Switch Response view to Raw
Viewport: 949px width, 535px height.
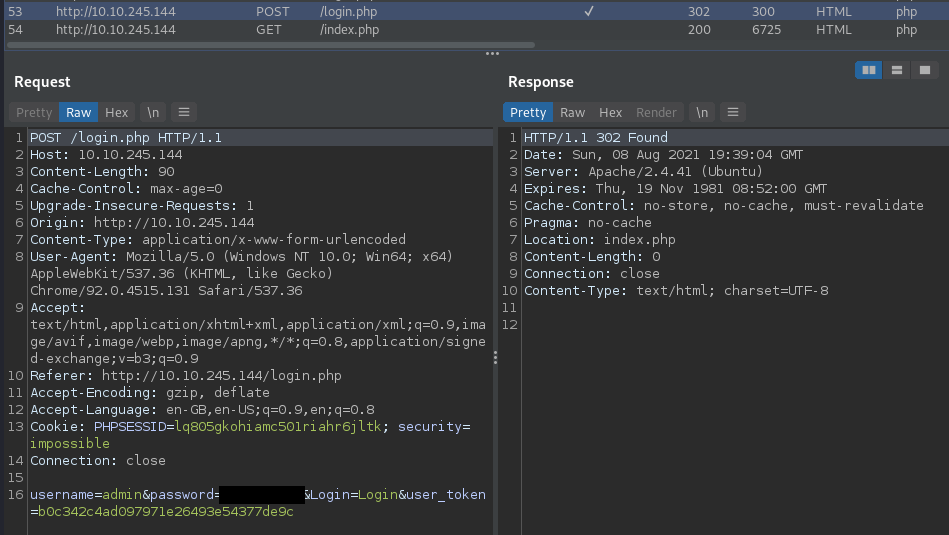coord(573,113)
